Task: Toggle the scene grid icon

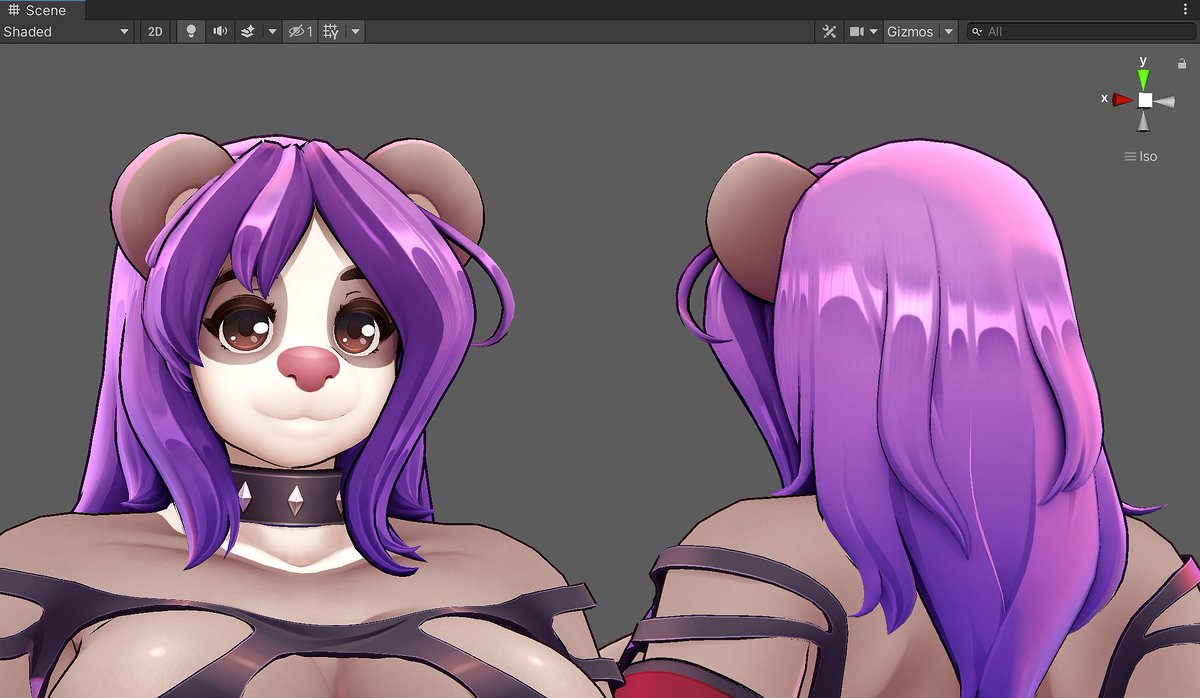Action: pyautogui.click(x=332, y=32)
